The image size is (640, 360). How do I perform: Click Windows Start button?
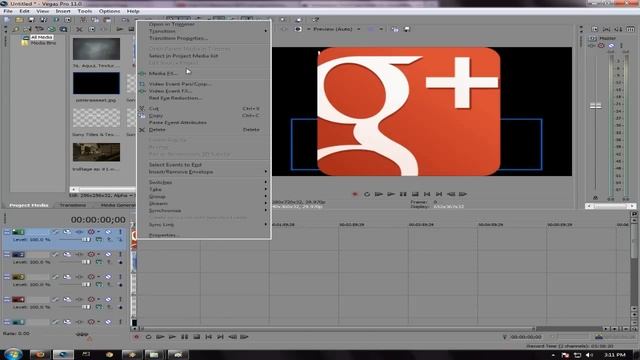click(x=13, y=354)
